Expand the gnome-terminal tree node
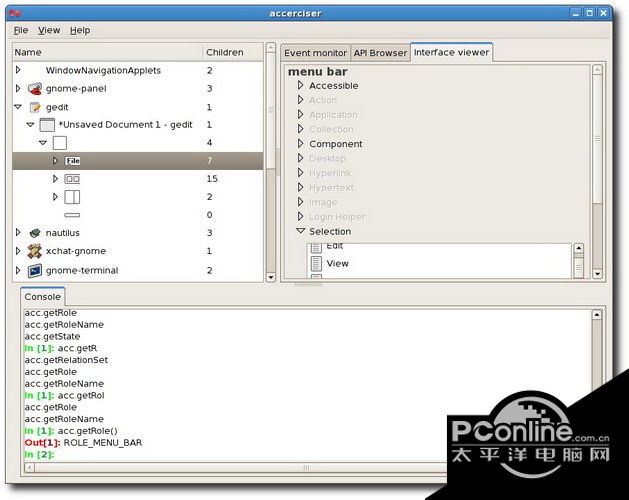 (18, 270)
